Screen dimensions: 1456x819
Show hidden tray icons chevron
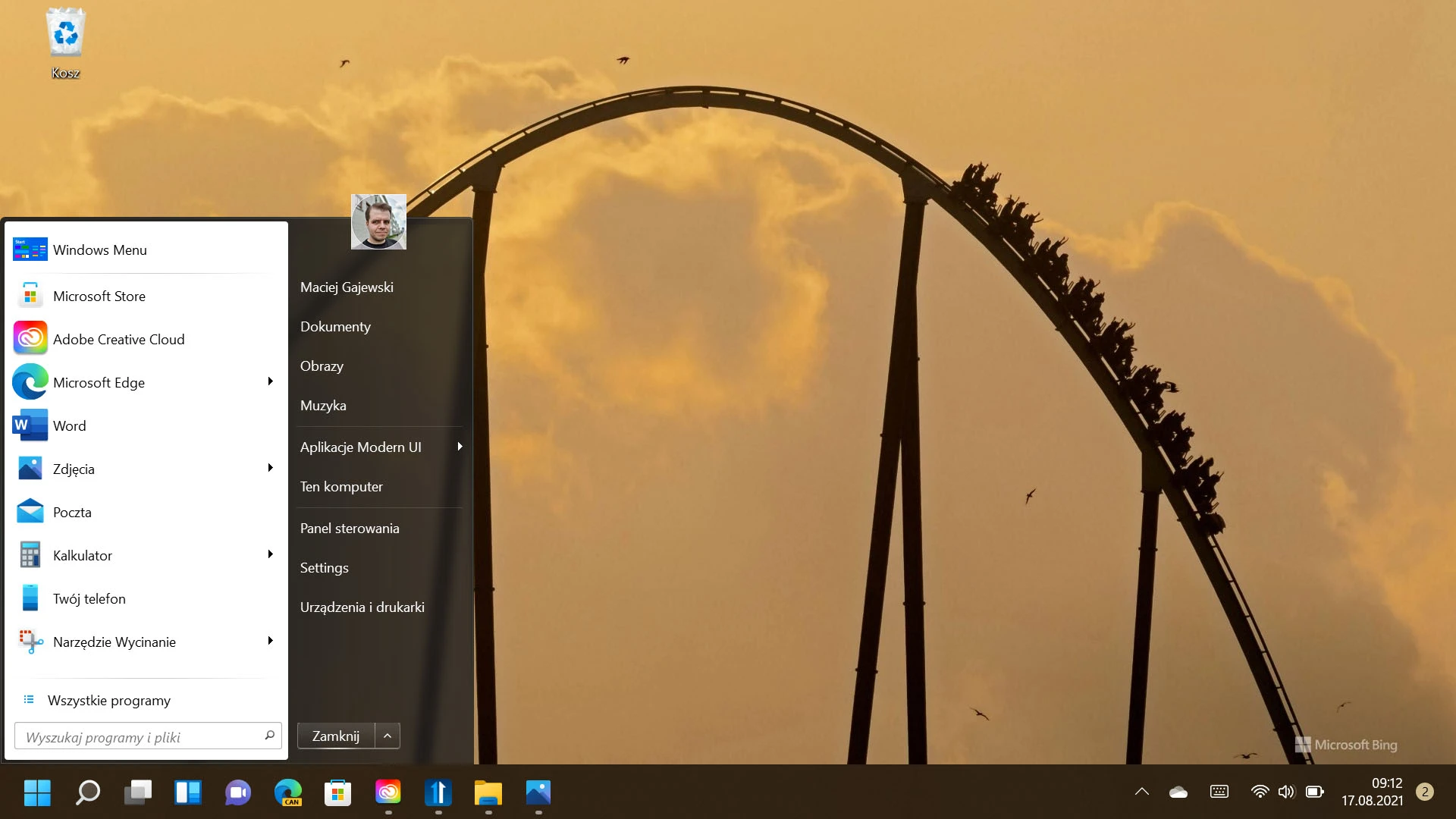pos(1141,792)
